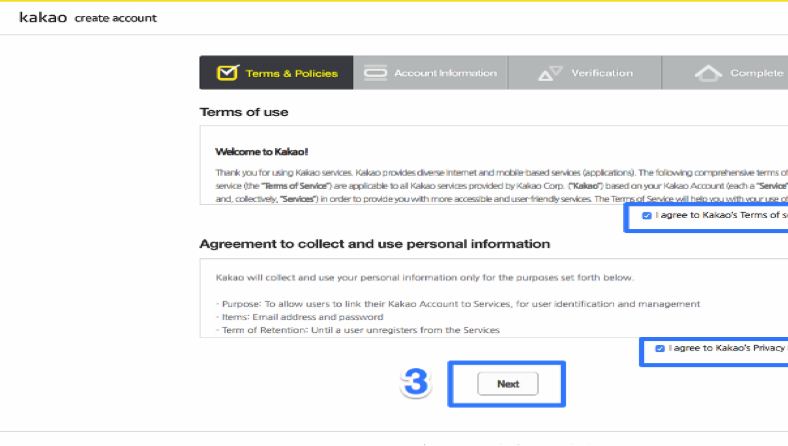Click the Terms & Policies envelope icon

tap(228, 73)
